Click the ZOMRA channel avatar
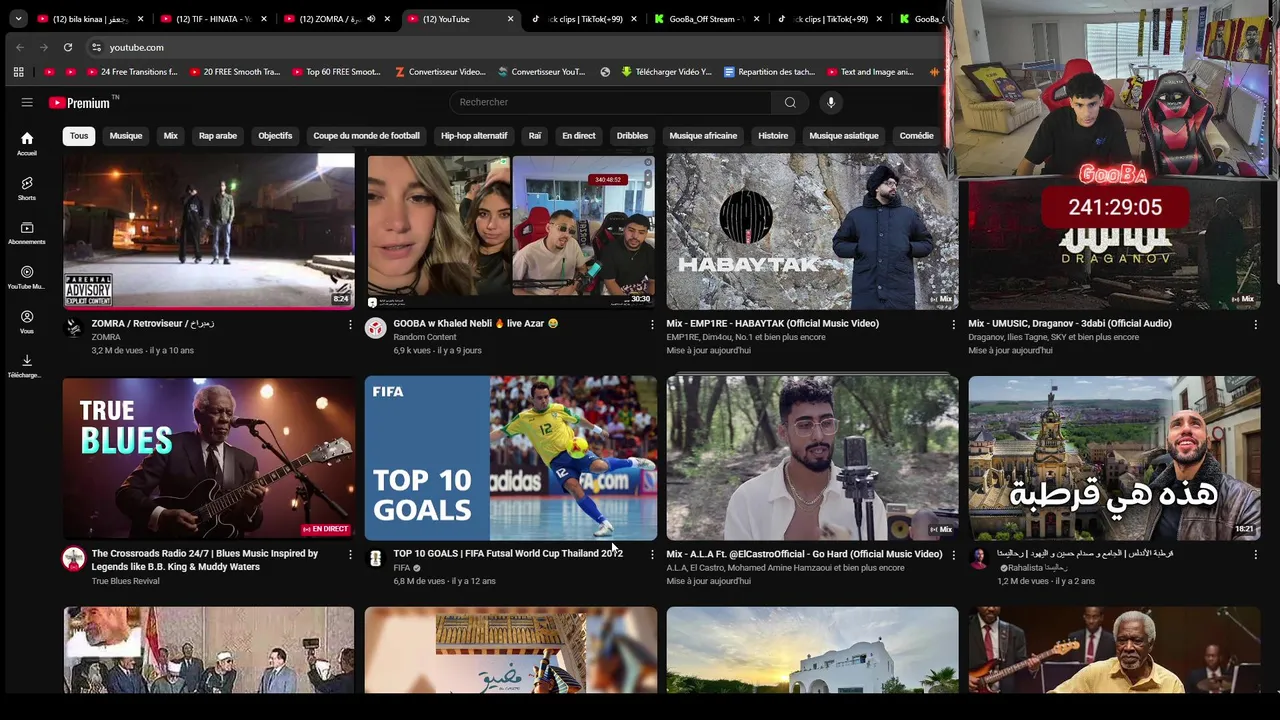 (x=74, y=328)
